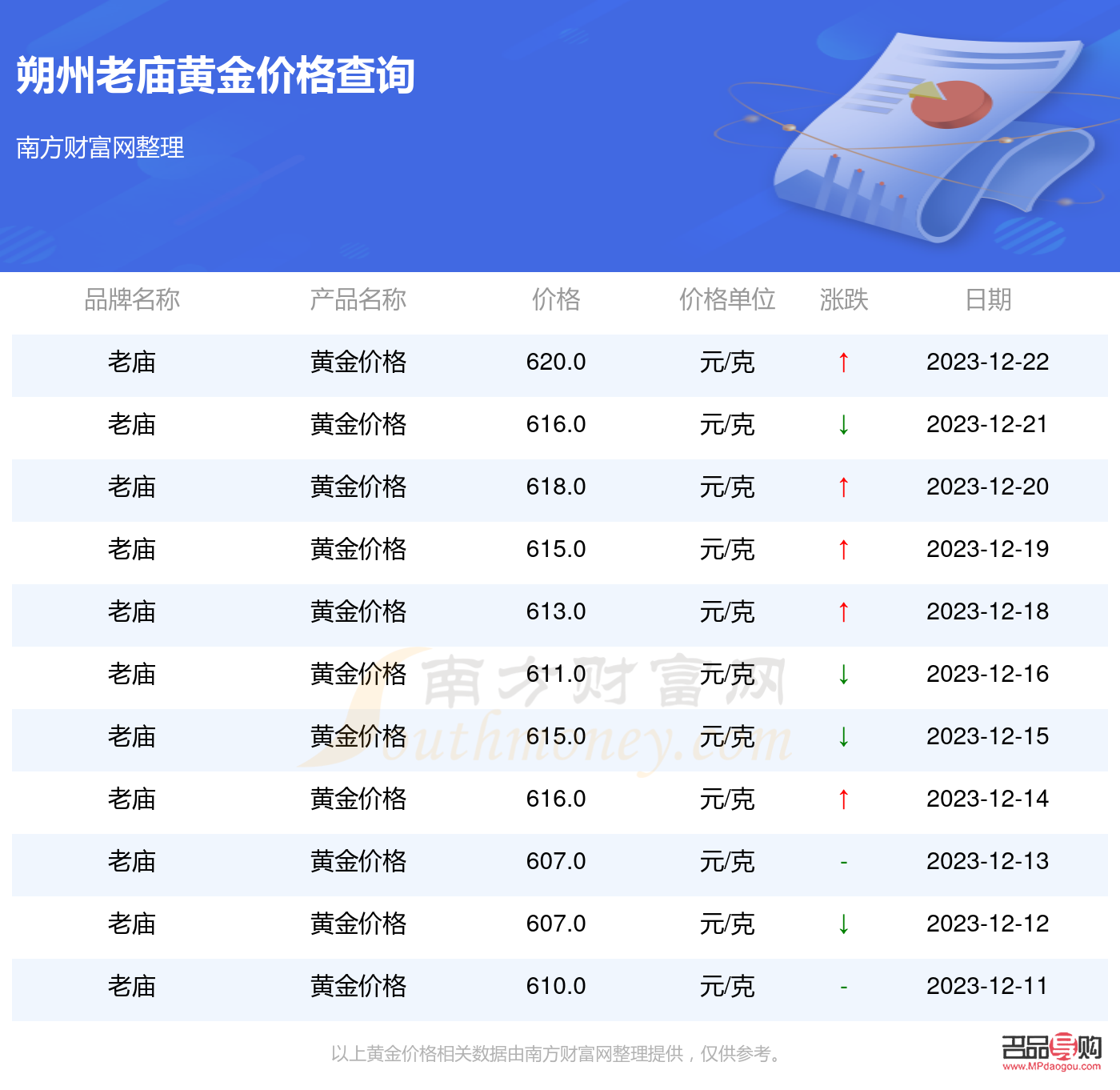Image resolution: width=1120 pixels, height=1090 pixels.
Task: Click the price 610.0
Action: tap(556, 986)
